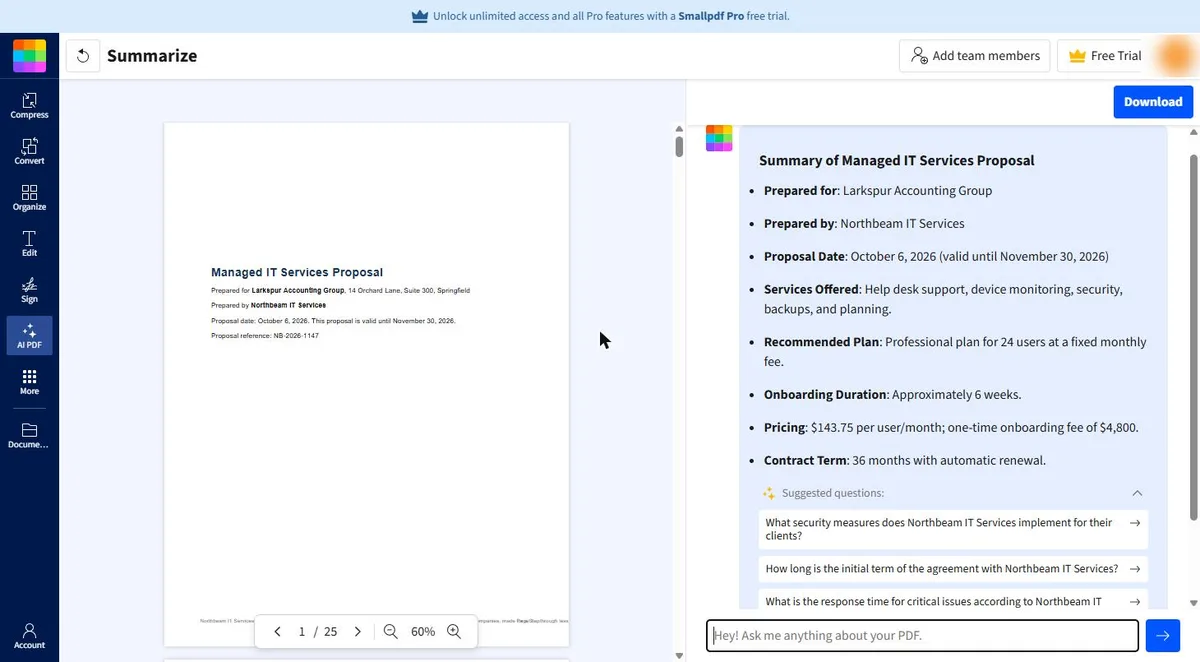Click the Onboarding Duration bullet
Image resolution: width=1200 pixels, height=662 pixels.
892,394
